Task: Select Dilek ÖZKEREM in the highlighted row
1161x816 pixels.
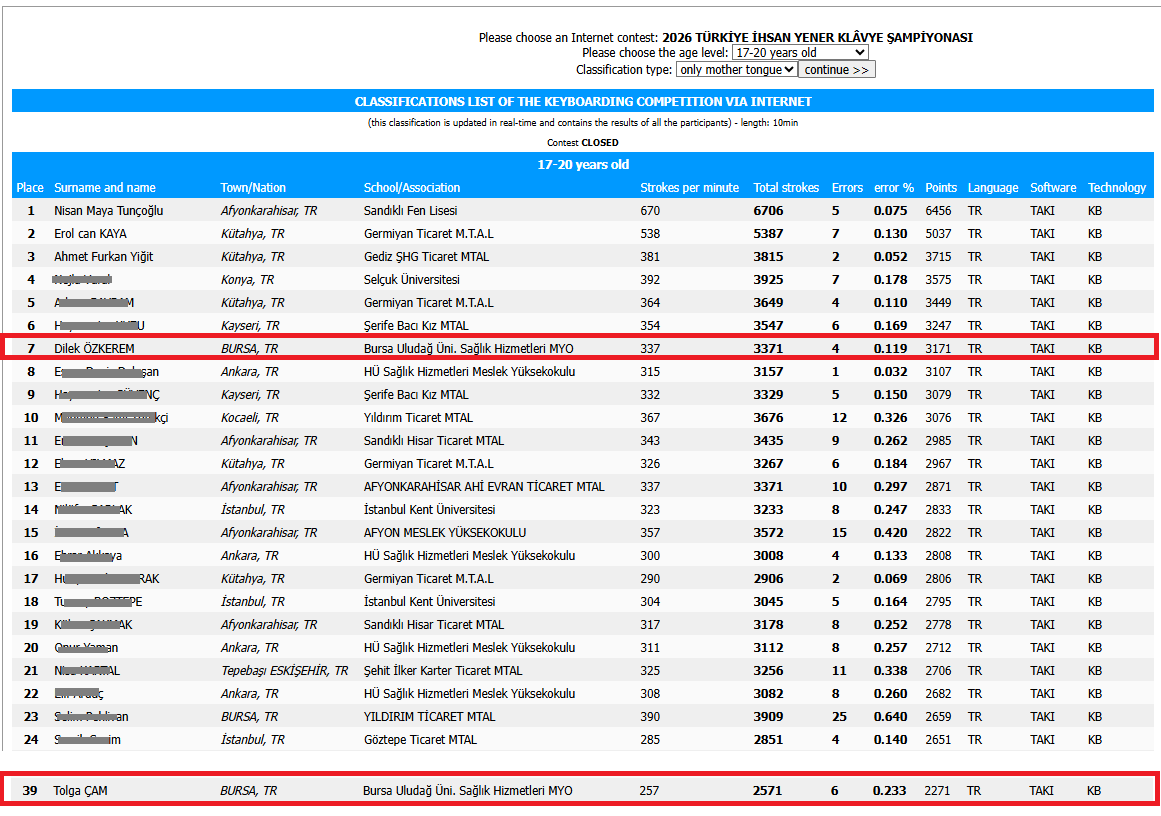Action: click(94, 349)
